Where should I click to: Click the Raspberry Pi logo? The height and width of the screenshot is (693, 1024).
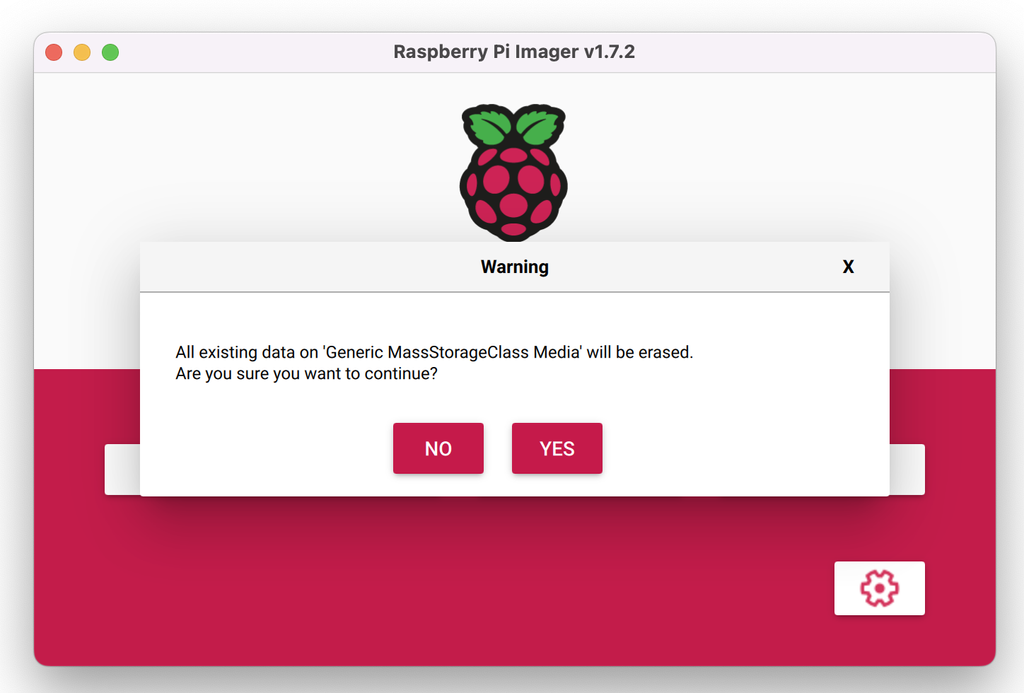pos(513,170)
